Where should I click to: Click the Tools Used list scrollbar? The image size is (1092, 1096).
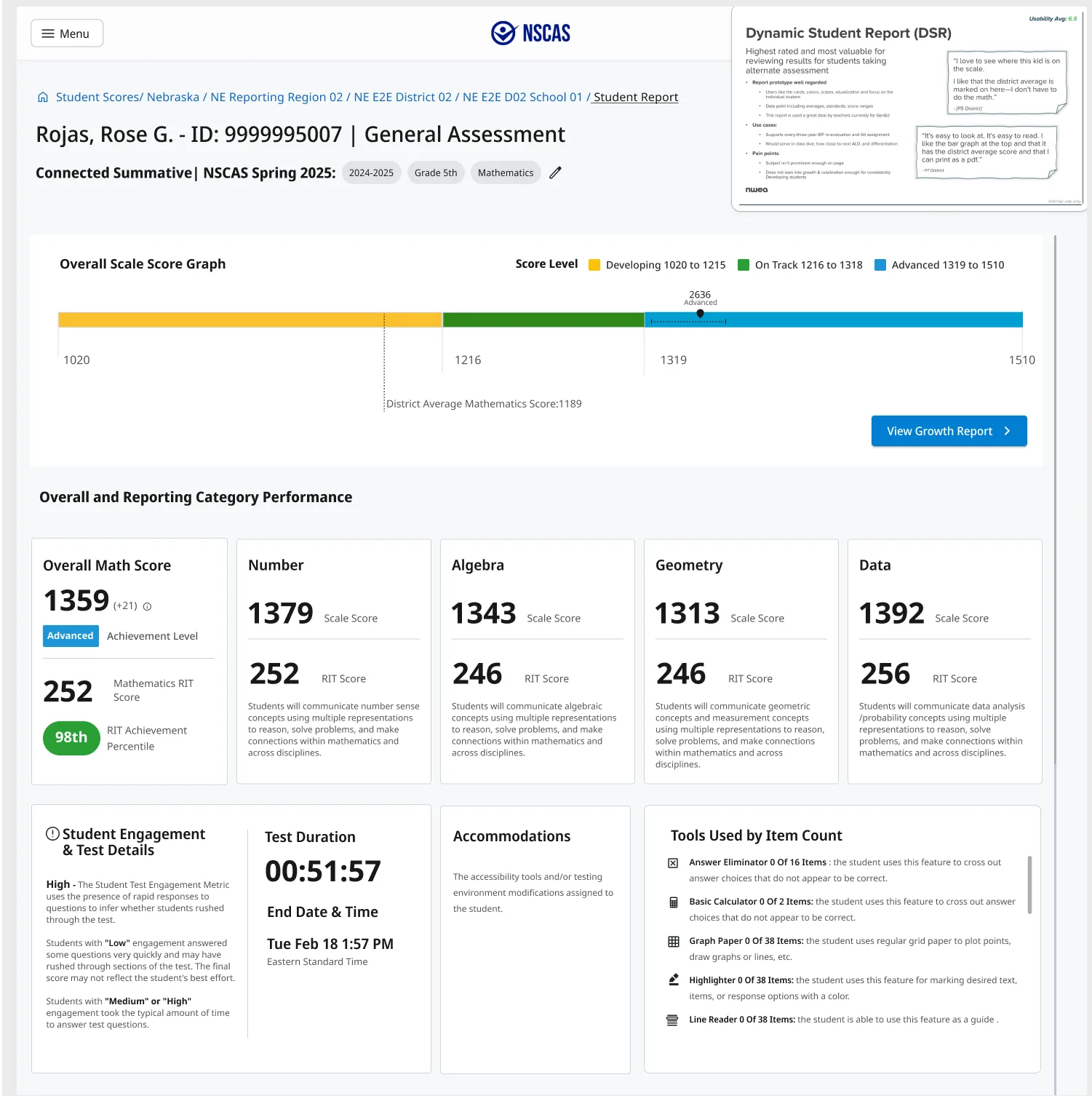[1029, 885]
